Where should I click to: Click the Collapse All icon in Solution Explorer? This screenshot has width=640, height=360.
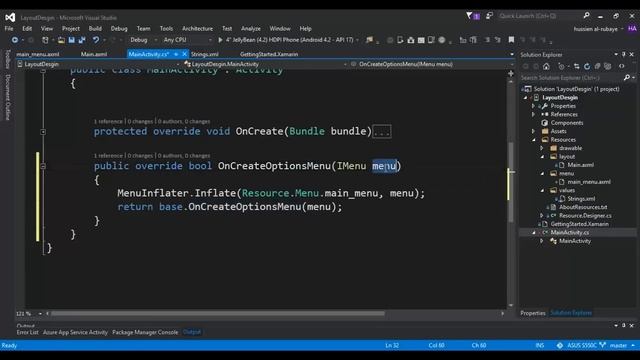(x=597, y=66)
